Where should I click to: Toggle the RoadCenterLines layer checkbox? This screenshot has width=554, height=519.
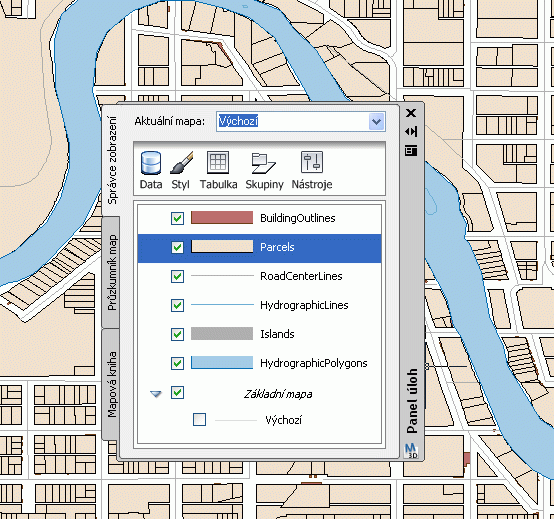click(177, 276)
